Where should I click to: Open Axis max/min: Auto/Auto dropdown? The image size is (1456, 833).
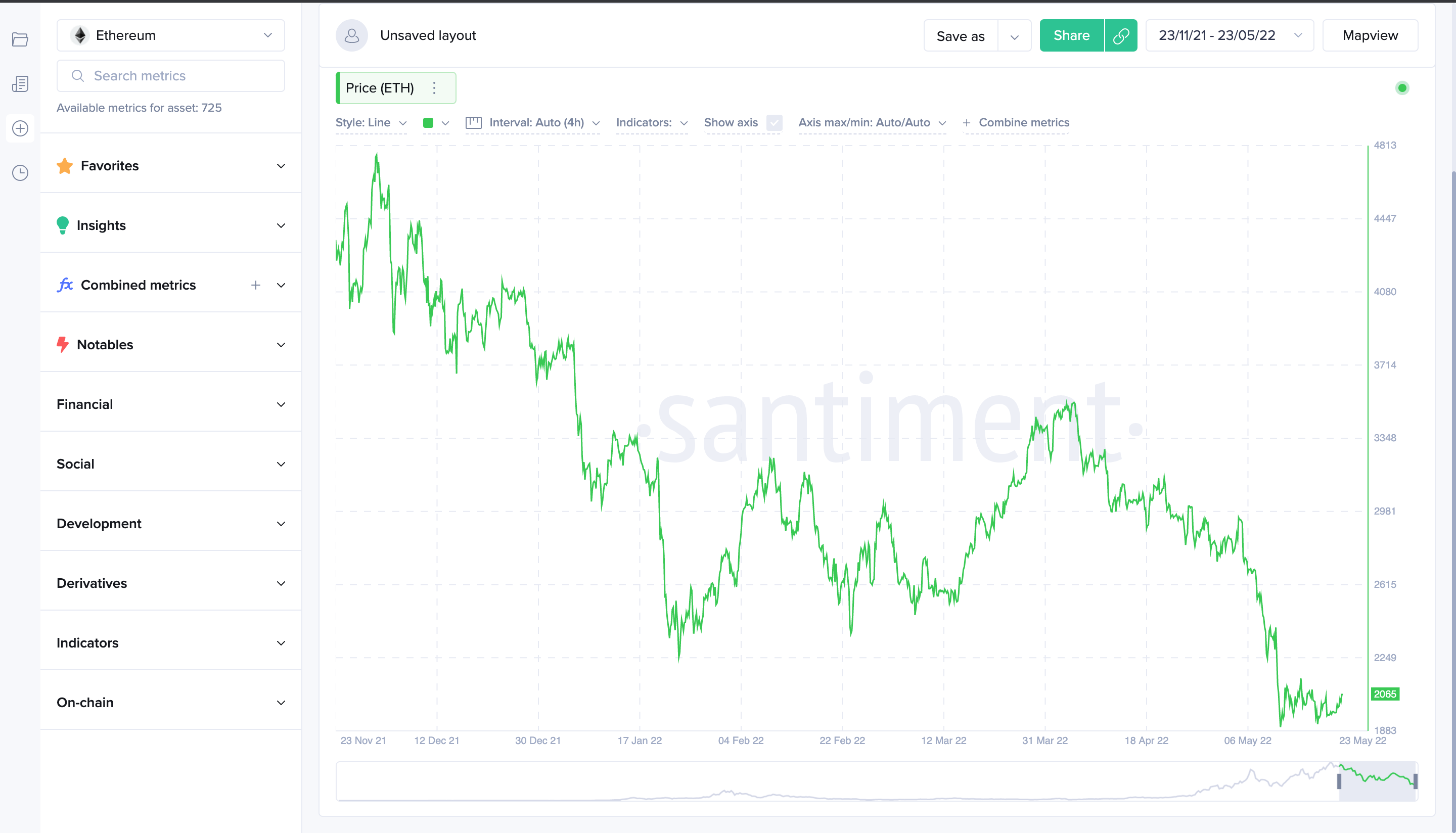click(873, 123)
